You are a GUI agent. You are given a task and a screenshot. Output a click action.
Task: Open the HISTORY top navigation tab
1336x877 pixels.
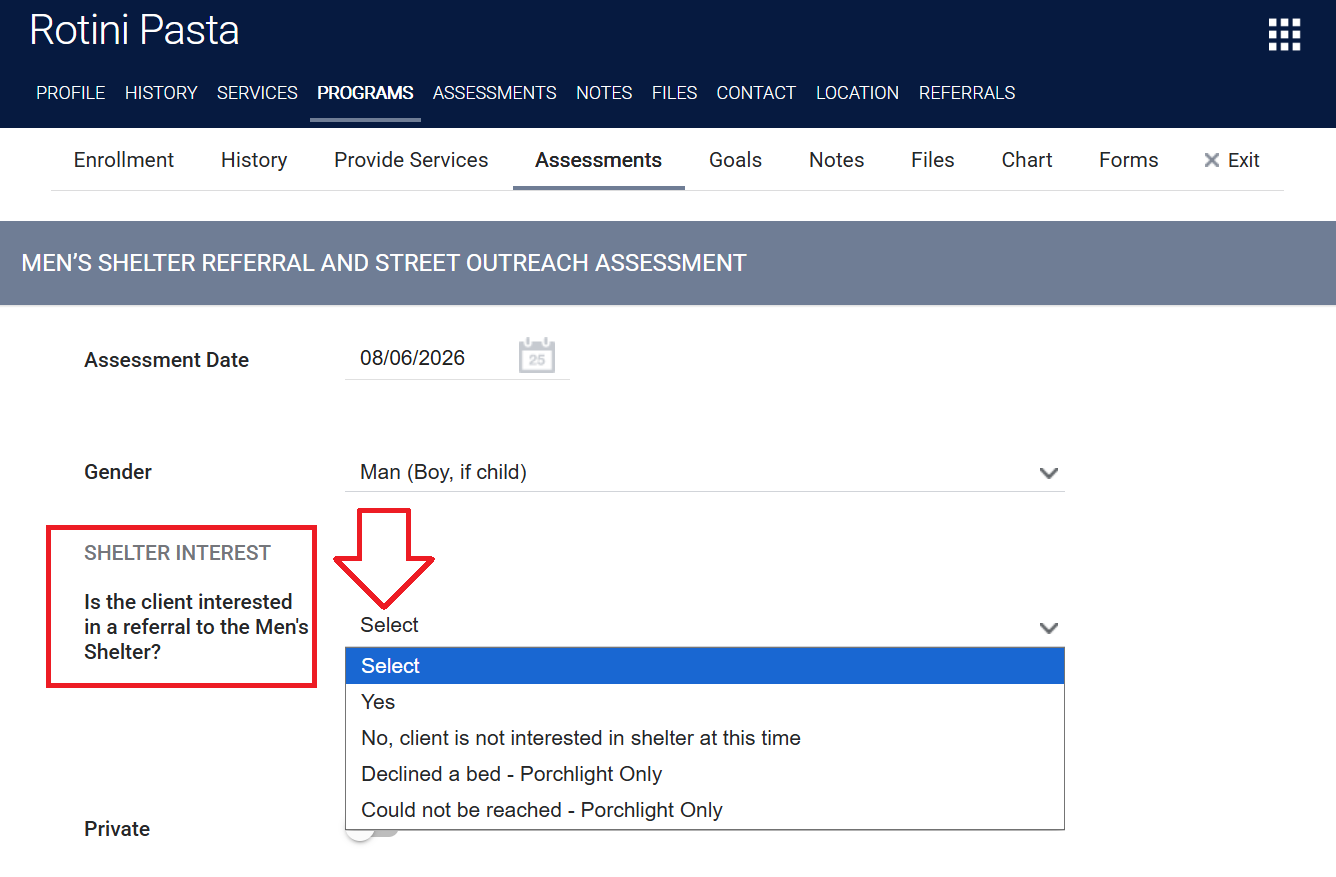(x=161, y=93)
